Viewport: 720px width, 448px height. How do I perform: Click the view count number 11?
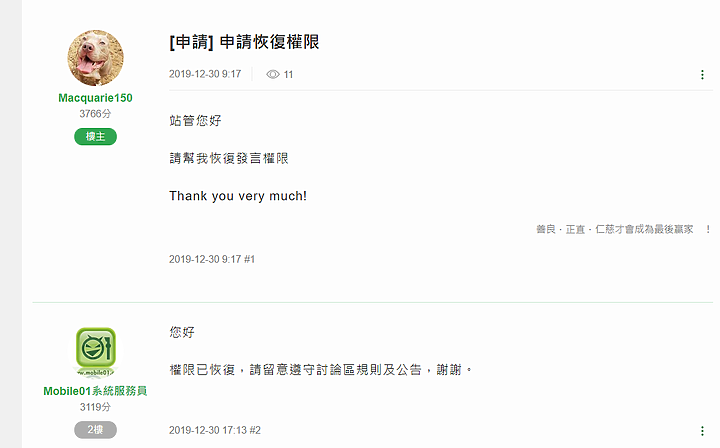coord(288,74)
